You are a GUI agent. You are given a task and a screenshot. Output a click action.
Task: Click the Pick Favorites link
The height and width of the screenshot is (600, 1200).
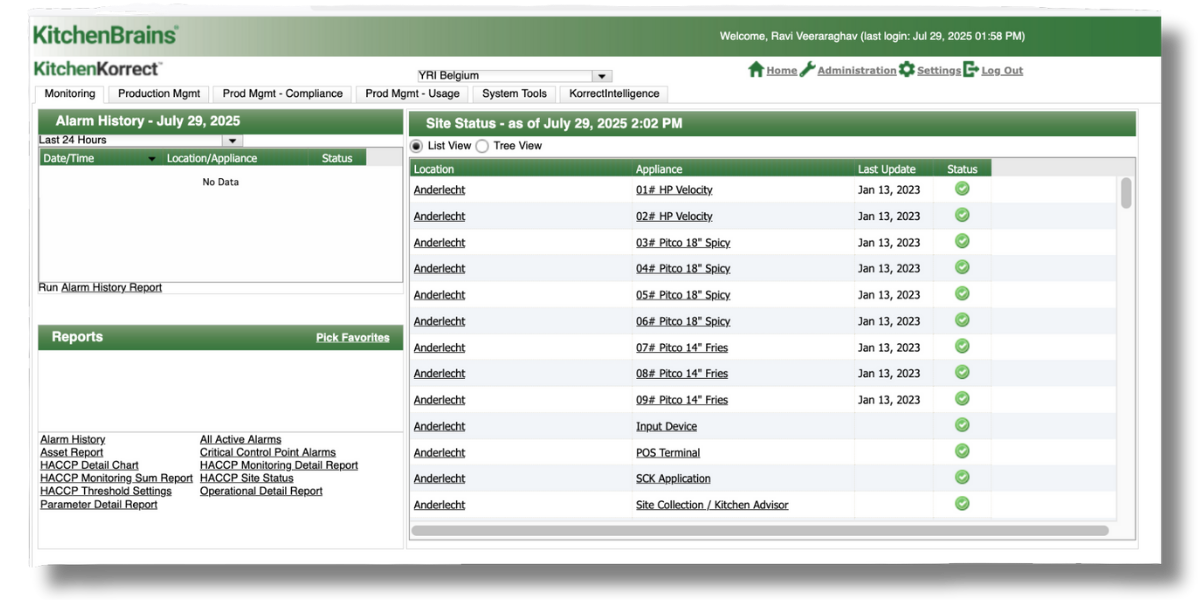(353, 338)
